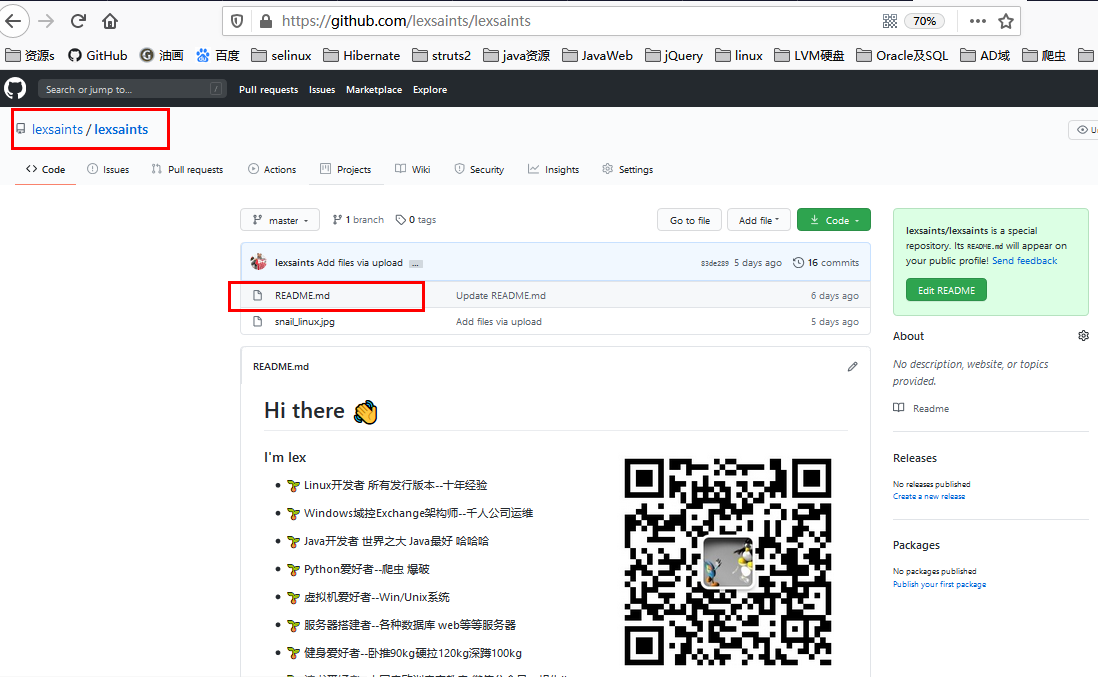
Task: Click the green Edit README button
Action: point(946,290)
